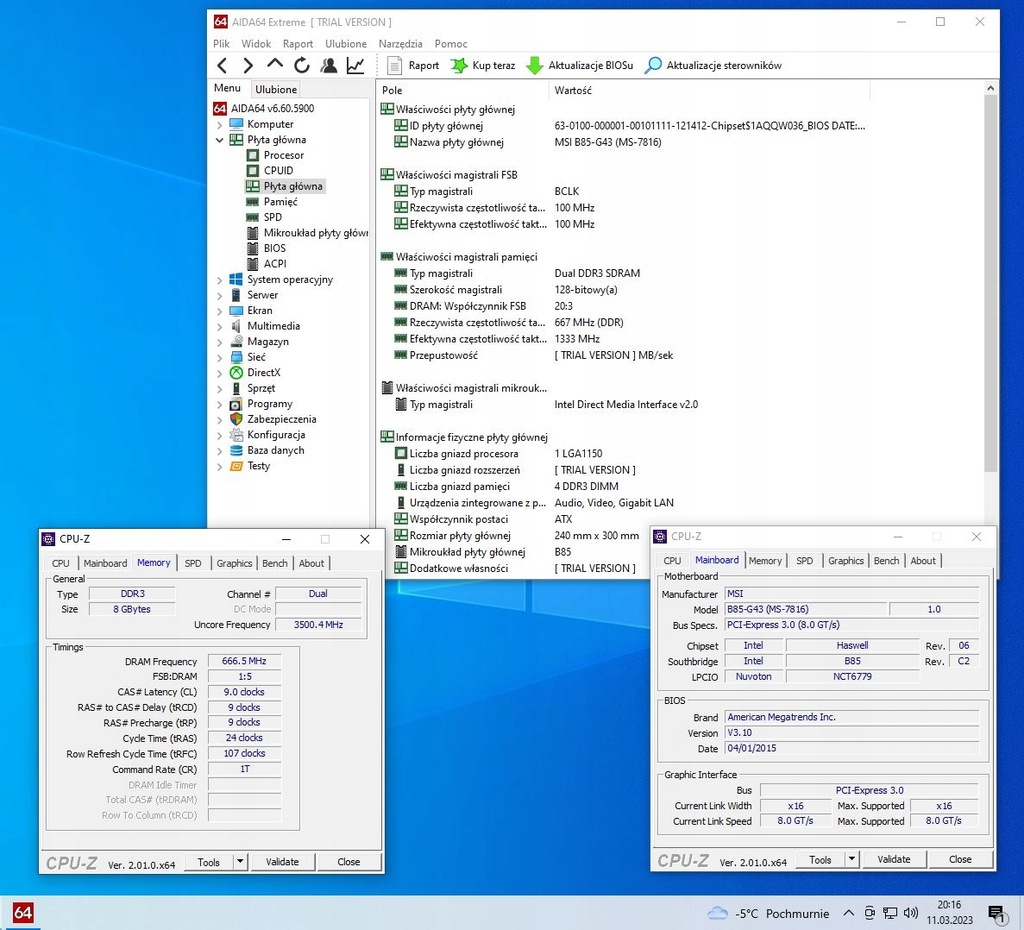Click the Refresh icon in AIDA64 toolbar
This screenshot has height=930, width=1024.
[x=302, y=66]
